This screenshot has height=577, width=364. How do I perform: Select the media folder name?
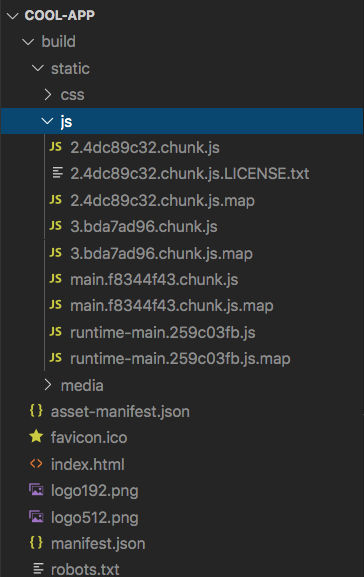(x=82, y=386)
